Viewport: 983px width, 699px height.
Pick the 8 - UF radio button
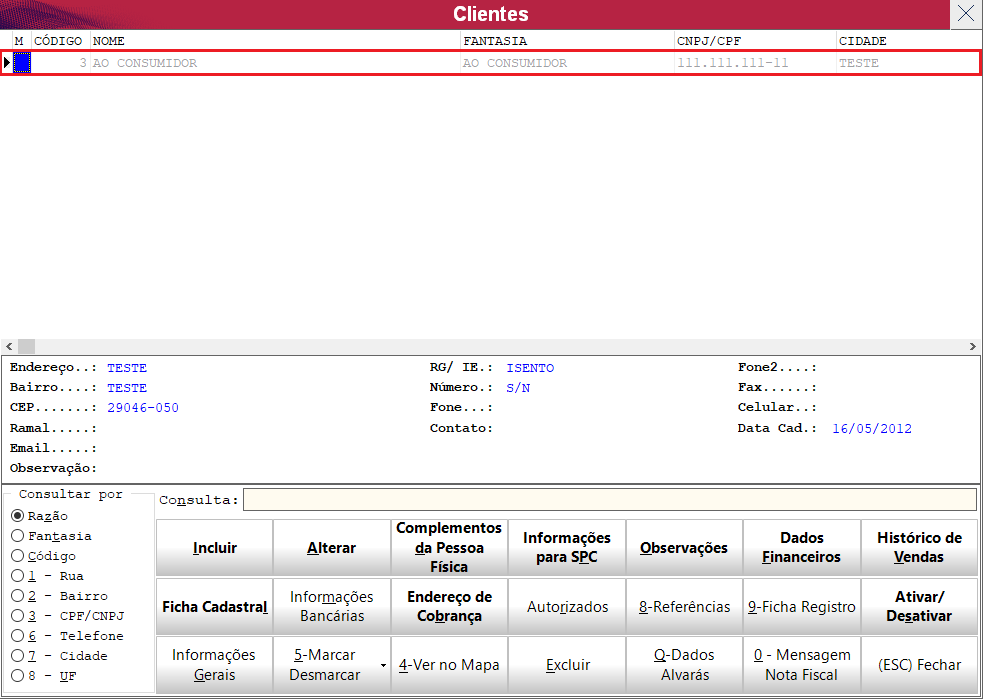coord(44,676)
